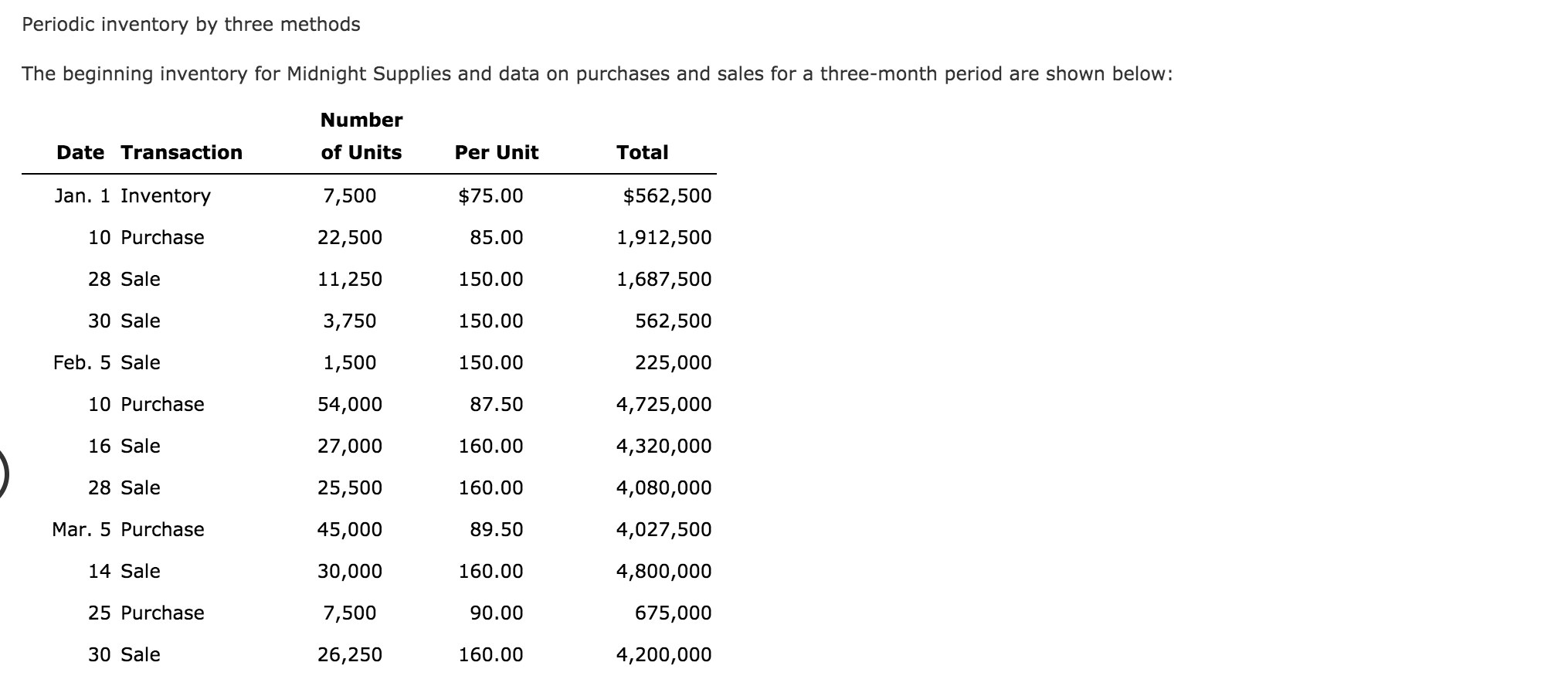1568x686 pixels.
Task: Click the 675,000 total value
Action: (x=673, y=613)
